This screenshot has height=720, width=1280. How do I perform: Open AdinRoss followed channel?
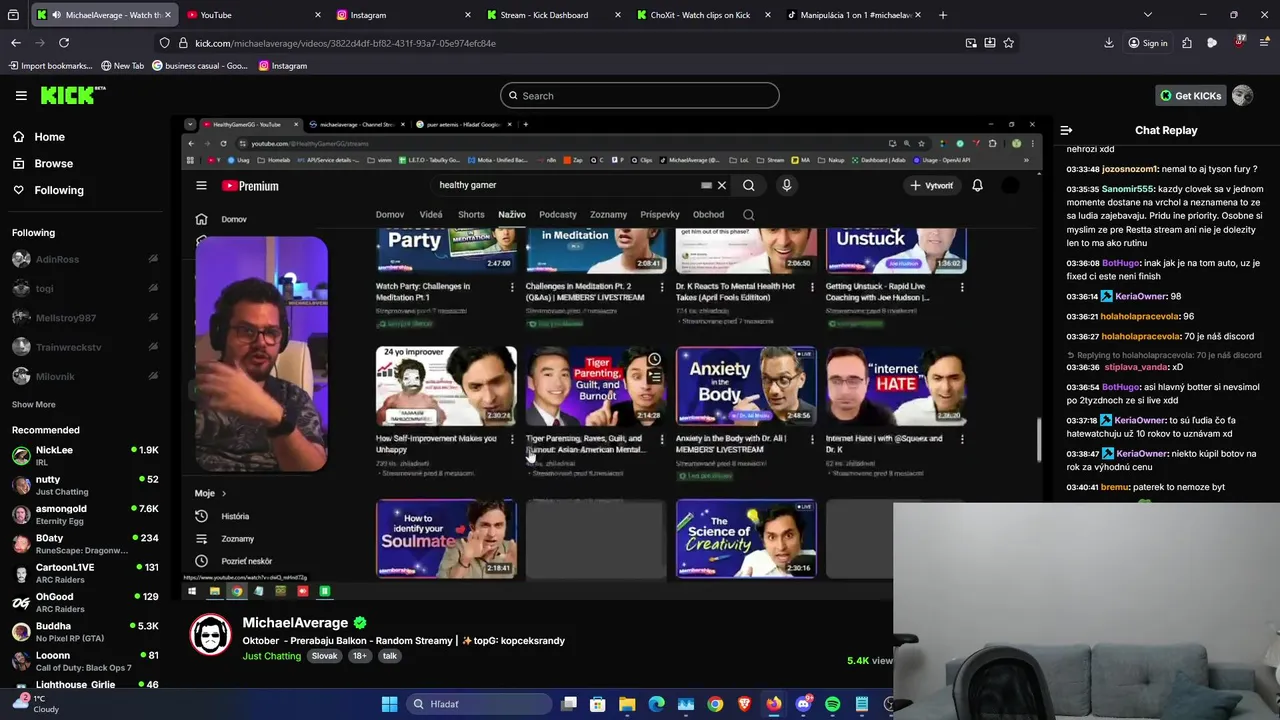pos(57,259)
